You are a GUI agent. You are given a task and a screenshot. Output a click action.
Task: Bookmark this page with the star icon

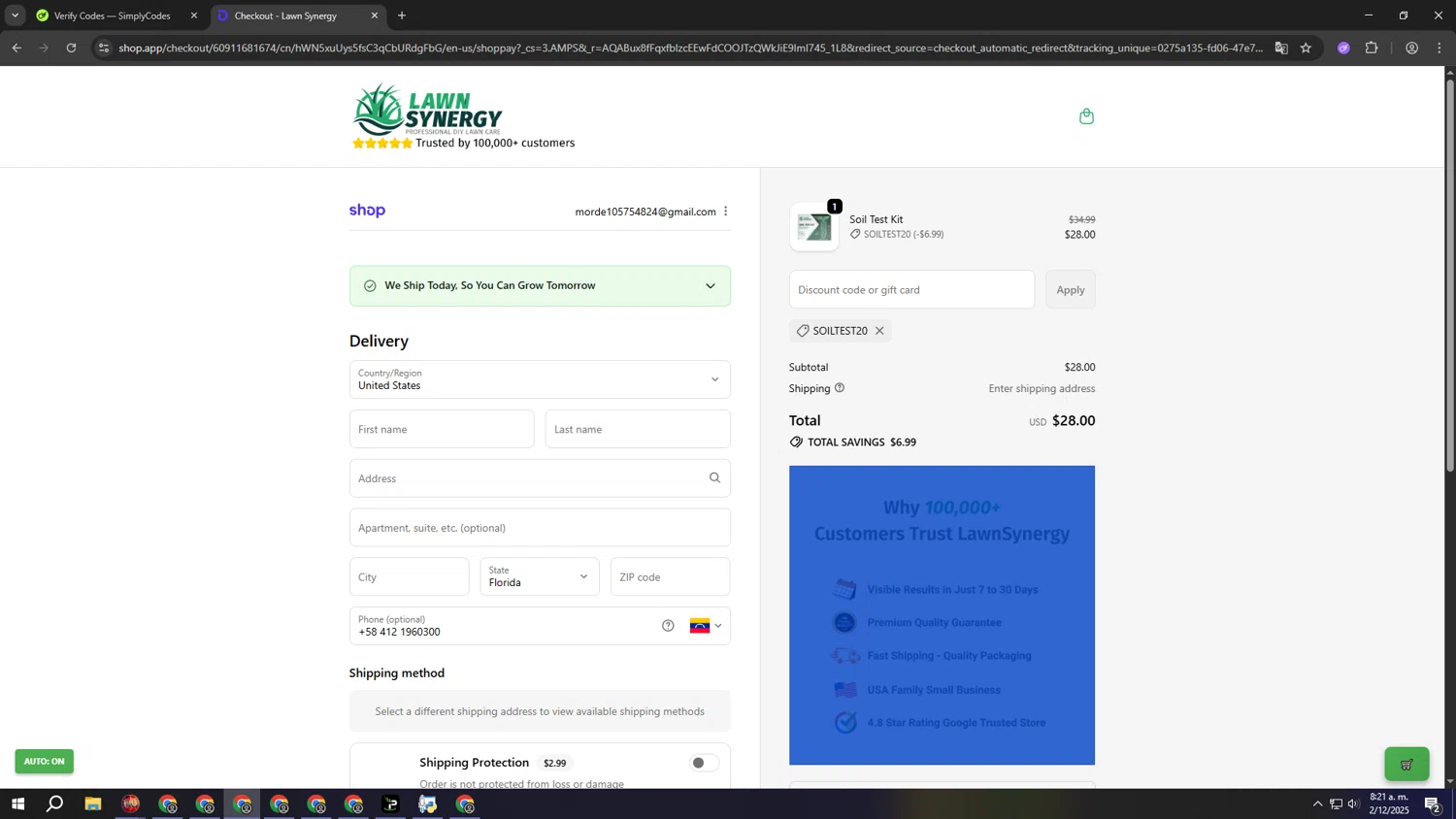coord(1306,48)
